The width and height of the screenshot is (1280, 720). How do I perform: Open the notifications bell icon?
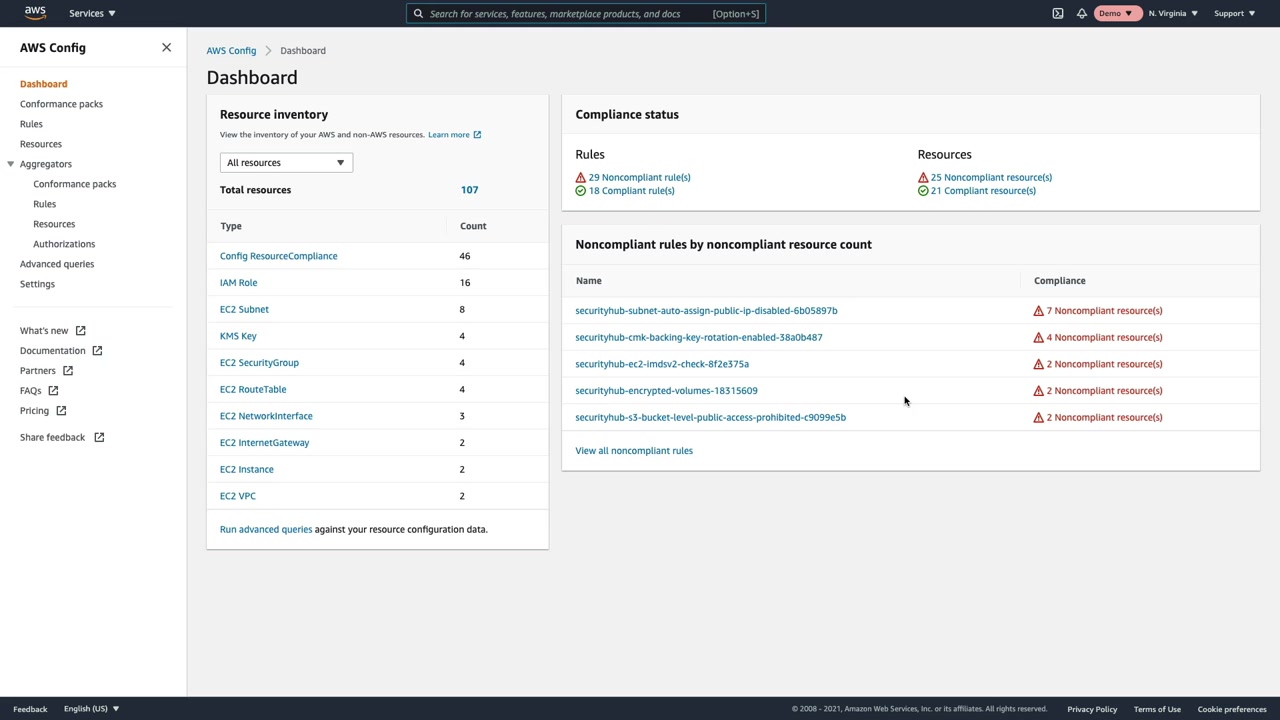[x=1082, y=14]
